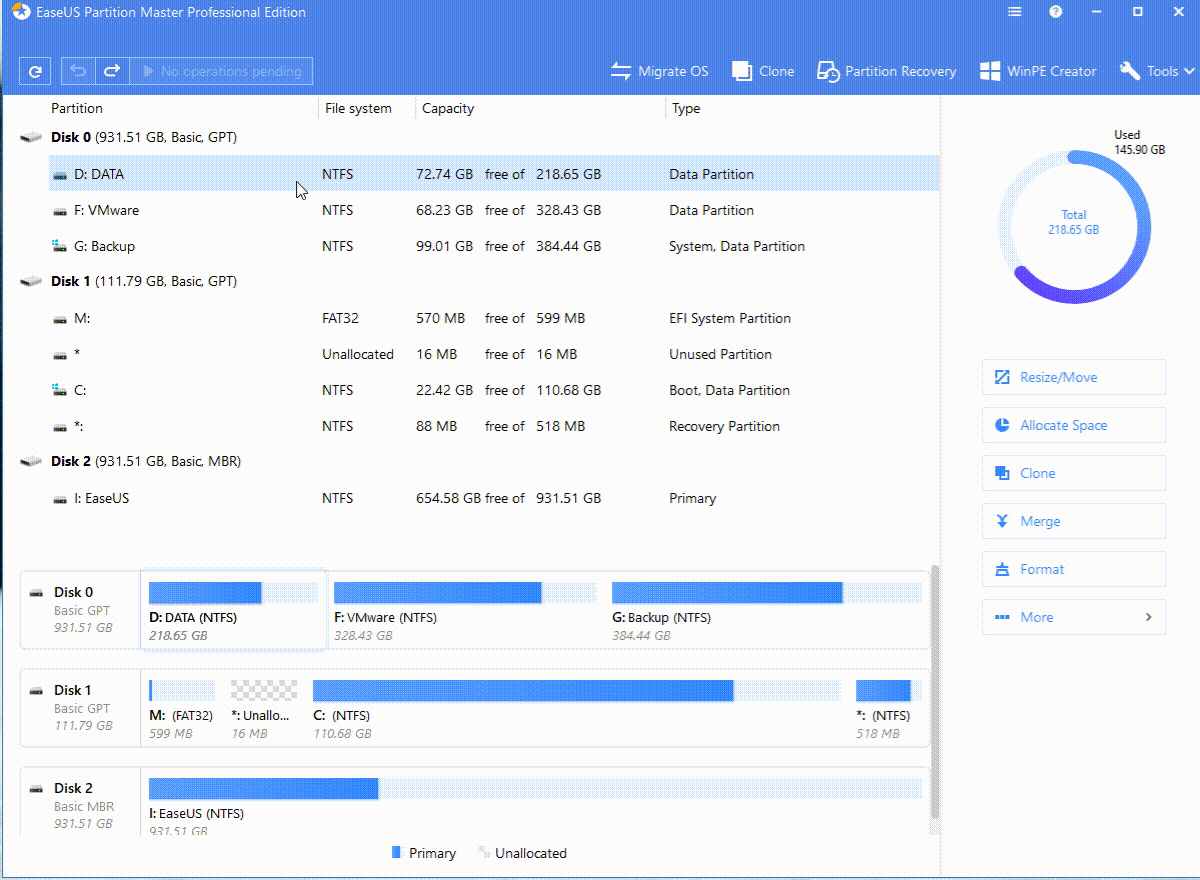Viewport: 1200px width, 880px height.
Task: Select the C: partition row in list
Action: [400, 390]
